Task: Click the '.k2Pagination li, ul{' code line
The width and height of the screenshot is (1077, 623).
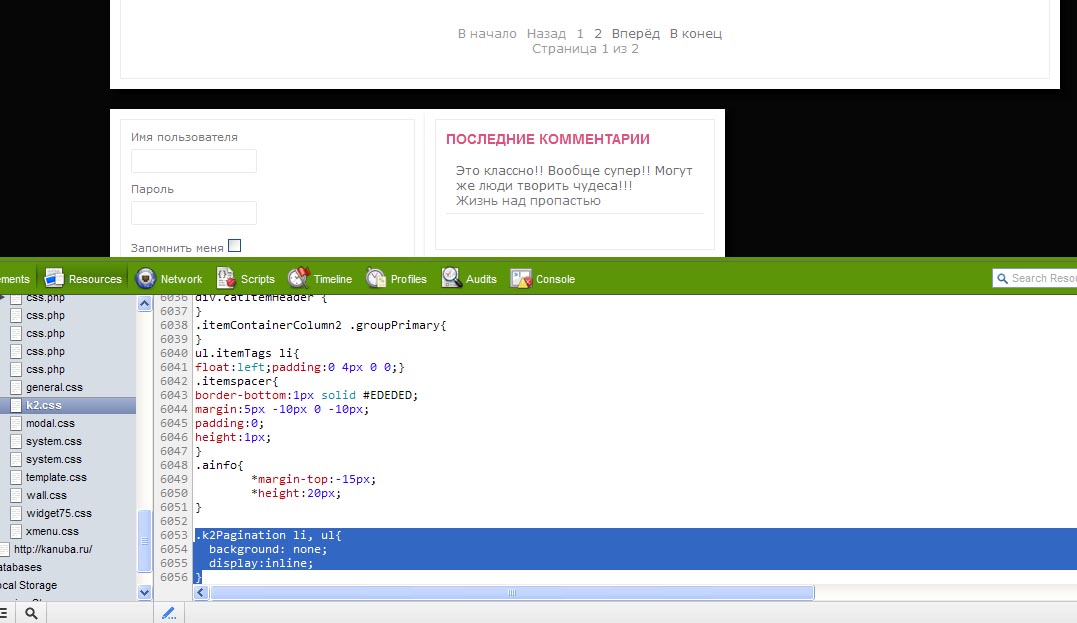Action: (x=269, y=535)
